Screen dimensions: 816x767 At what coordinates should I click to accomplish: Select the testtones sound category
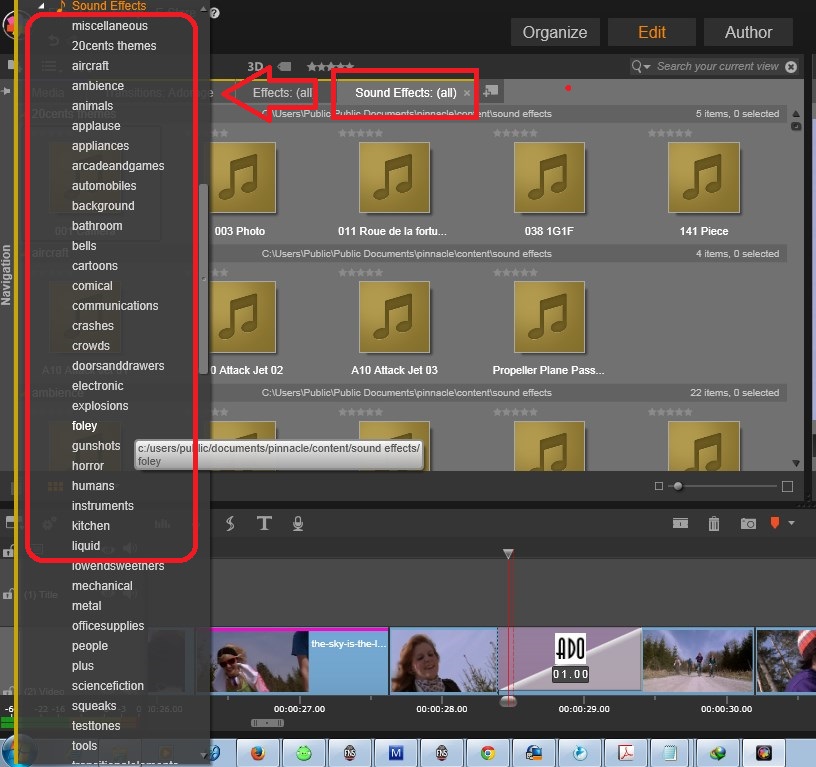[96, 725]
